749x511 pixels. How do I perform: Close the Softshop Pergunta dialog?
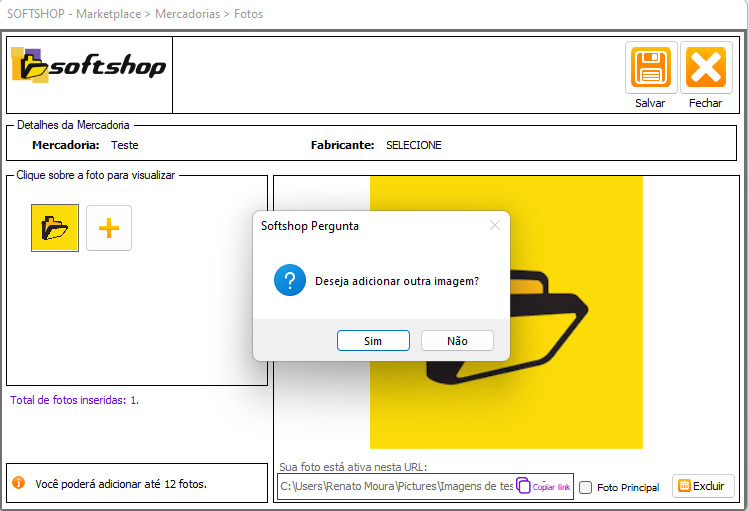494,226
